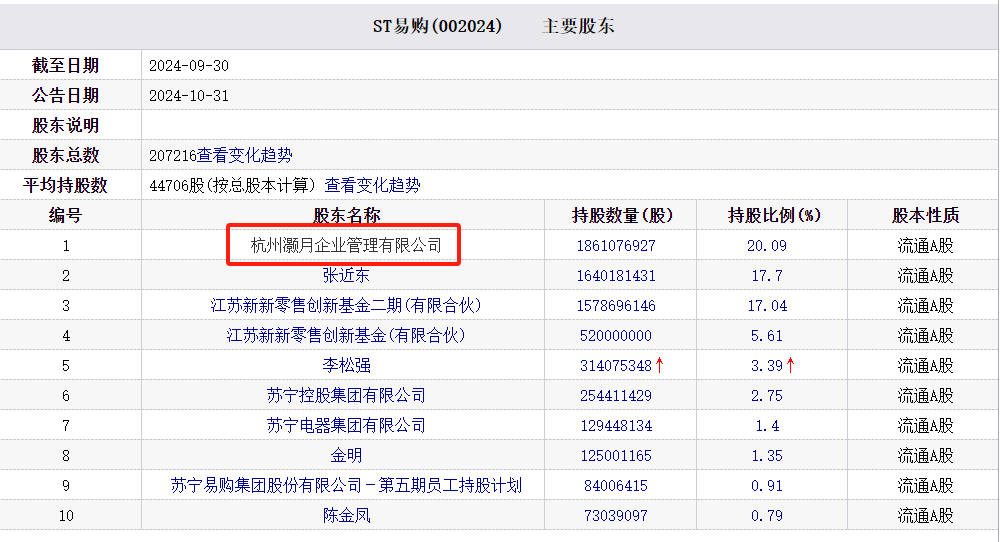Click share count 520000000
Viewport: 1000px width, 542px height.
(616, 335)
